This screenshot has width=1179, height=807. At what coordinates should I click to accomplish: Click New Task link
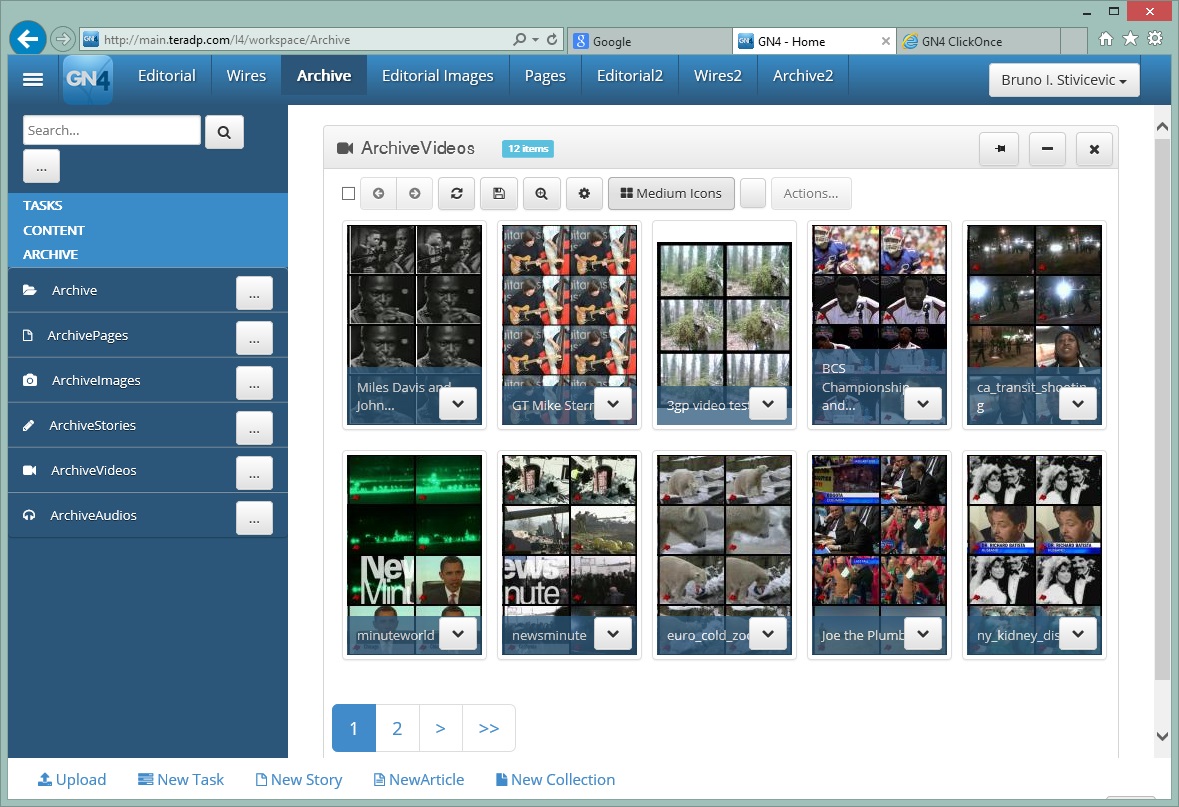[181, 780]
